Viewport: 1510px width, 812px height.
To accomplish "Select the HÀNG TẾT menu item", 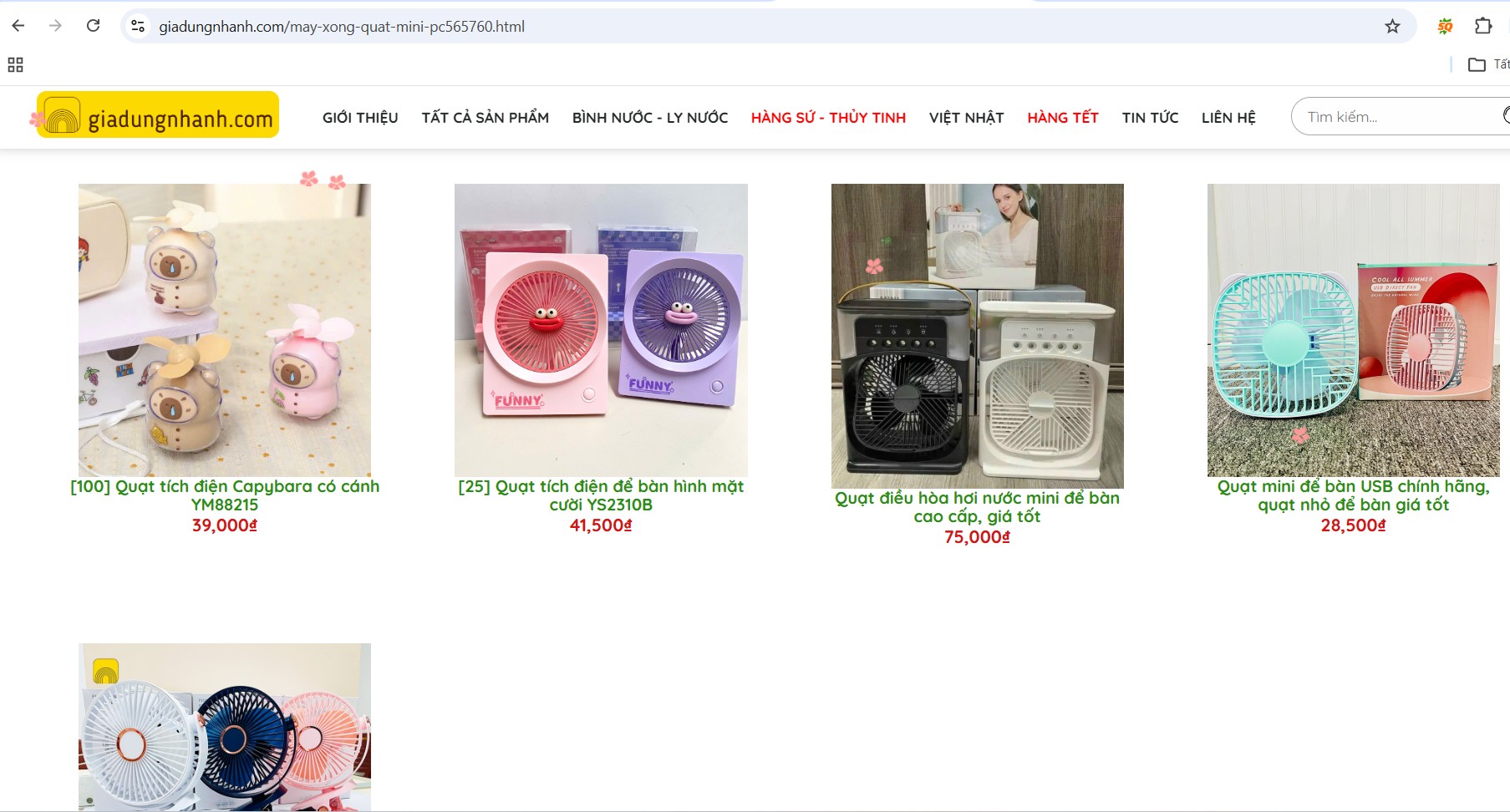I will 1063,118.
